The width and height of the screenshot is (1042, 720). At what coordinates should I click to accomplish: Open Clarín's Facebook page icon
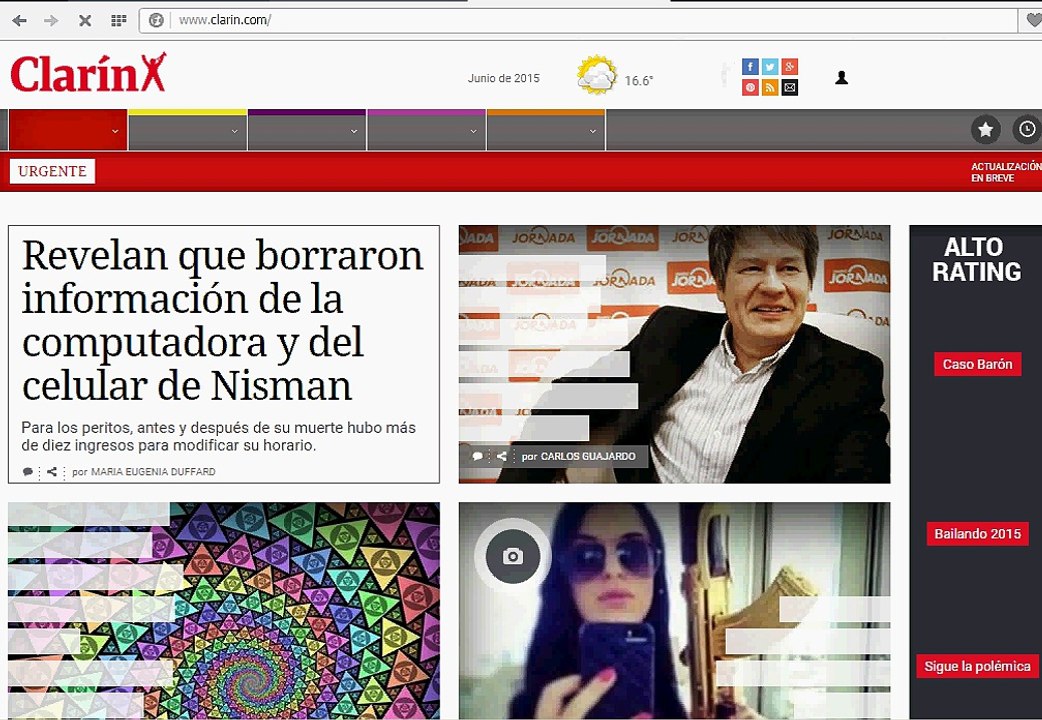(750, 66)
